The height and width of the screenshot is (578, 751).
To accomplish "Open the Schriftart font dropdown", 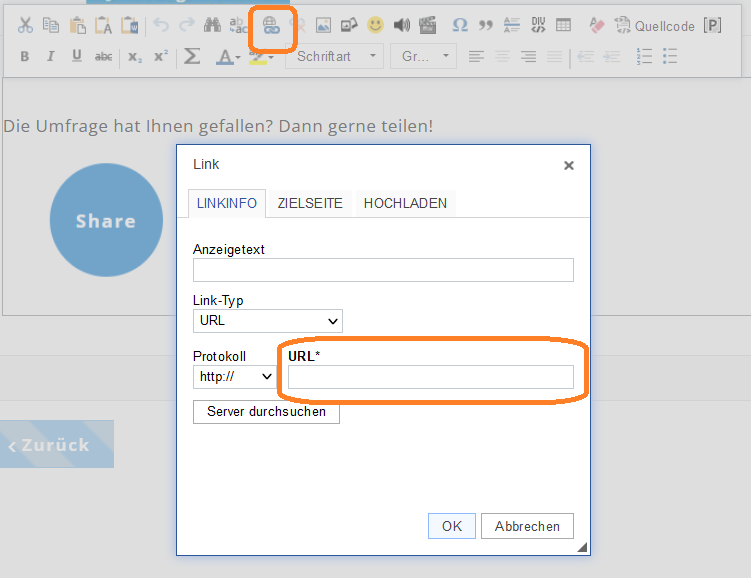I will (x=334, y=57).
